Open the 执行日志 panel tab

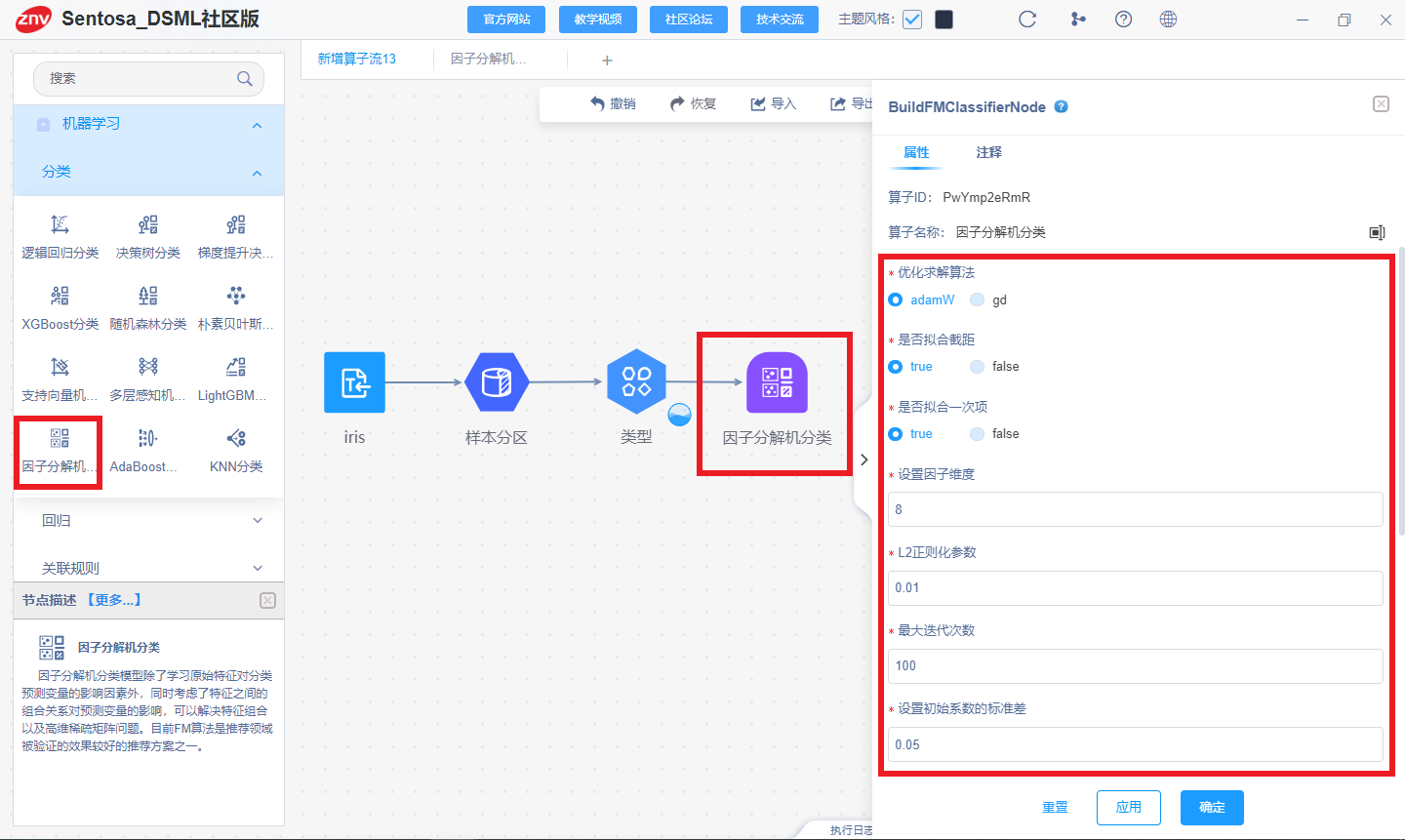(x=851, y=830)
